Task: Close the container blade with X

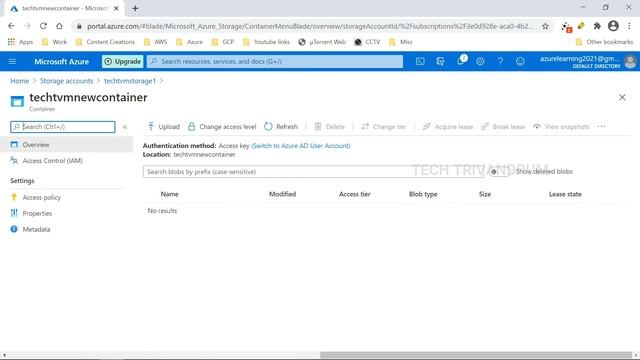Action: click(x=622, y=97)
